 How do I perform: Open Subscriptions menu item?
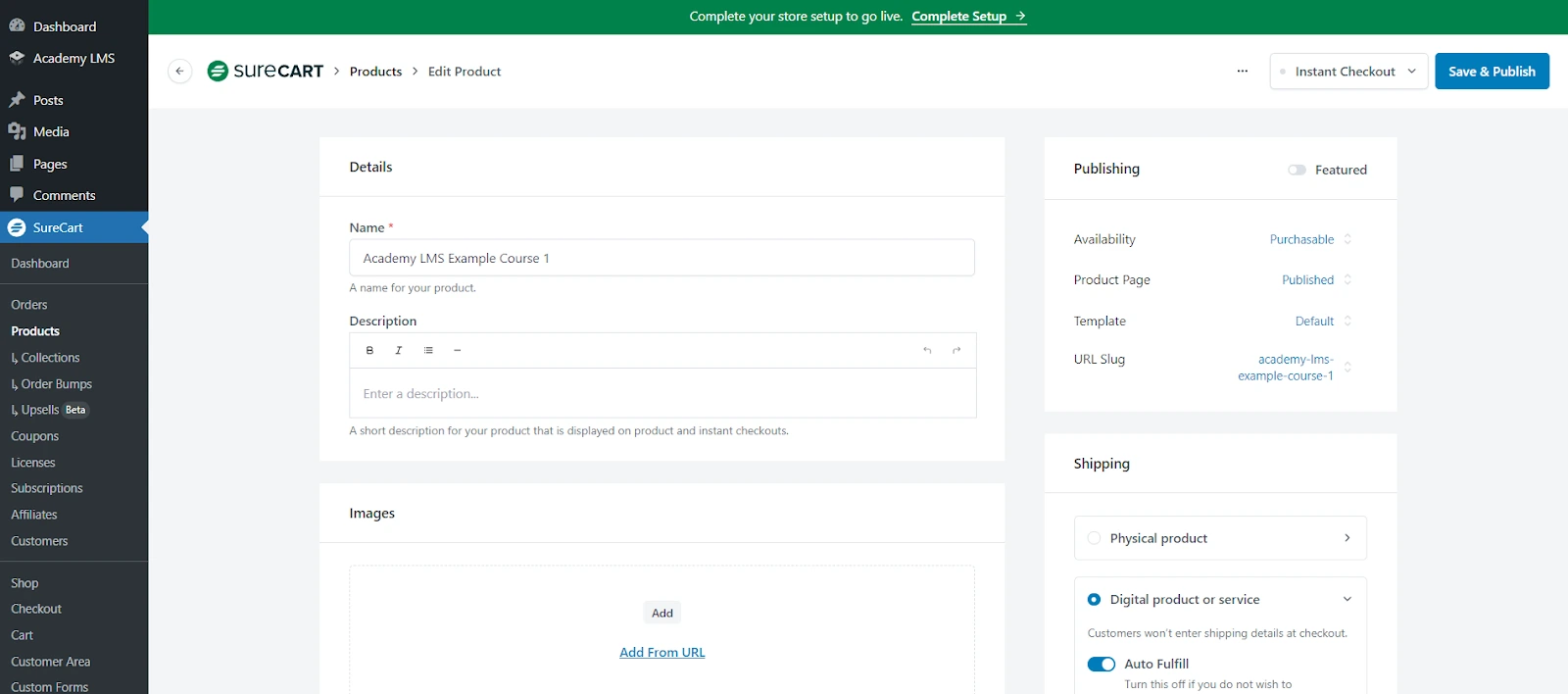pos(47,488)
